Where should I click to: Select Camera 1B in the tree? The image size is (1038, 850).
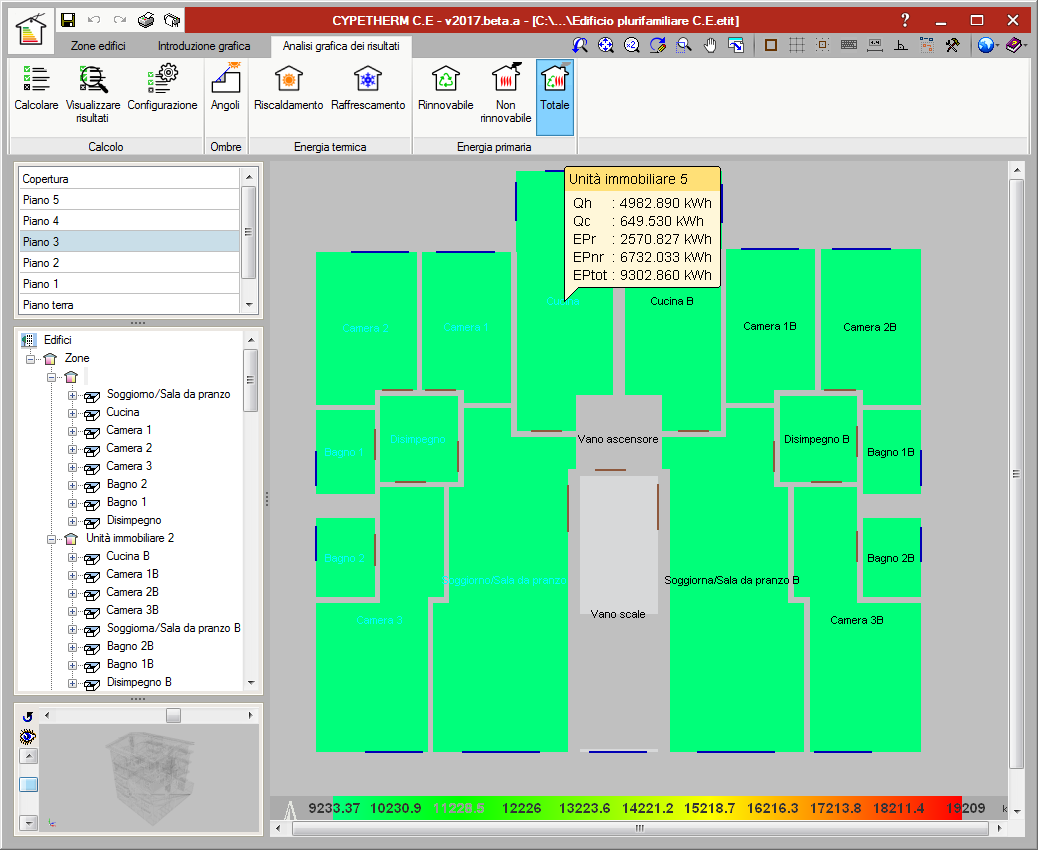132,574
